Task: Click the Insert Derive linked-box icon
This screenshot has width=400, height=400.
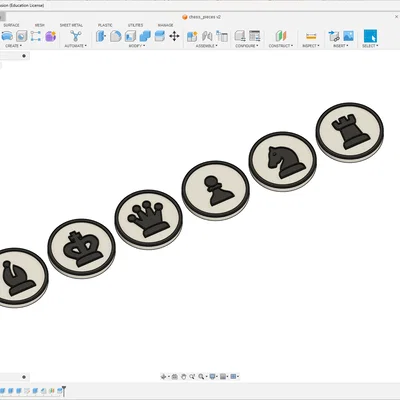Action: coord(334,36)
